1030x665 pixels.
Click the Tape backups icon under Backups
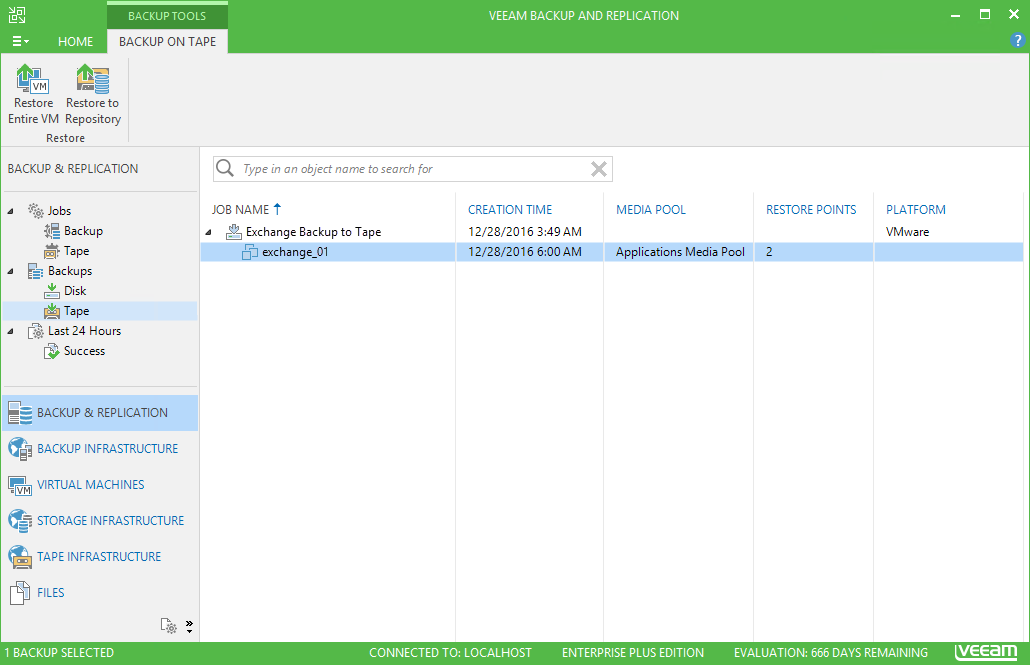[x=52, y=311]
